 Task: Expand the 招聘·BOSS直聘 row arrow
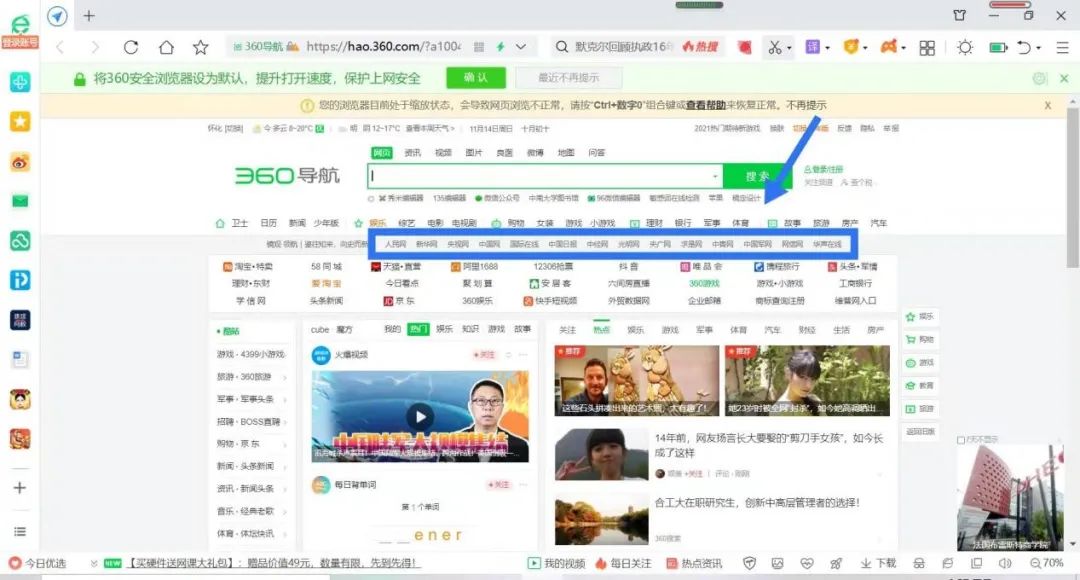tap(284, 422)
